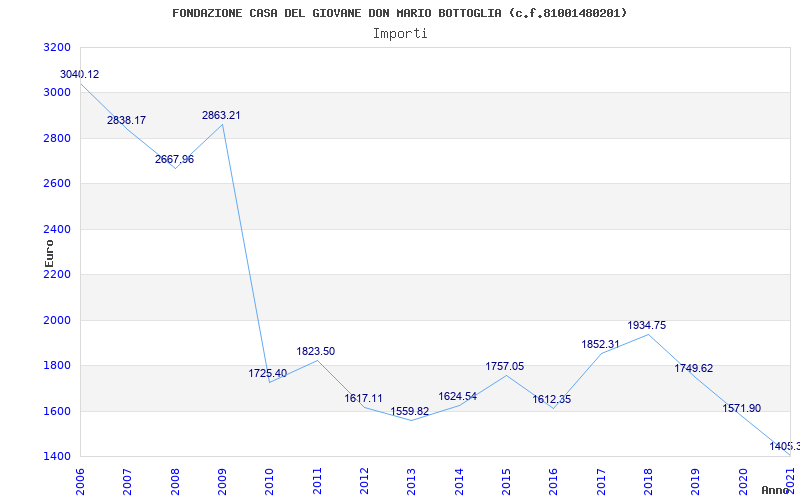Click the 2014 year label on x-axis
Viewport: 800px width, 500px height.
click(x=459, y=482)
